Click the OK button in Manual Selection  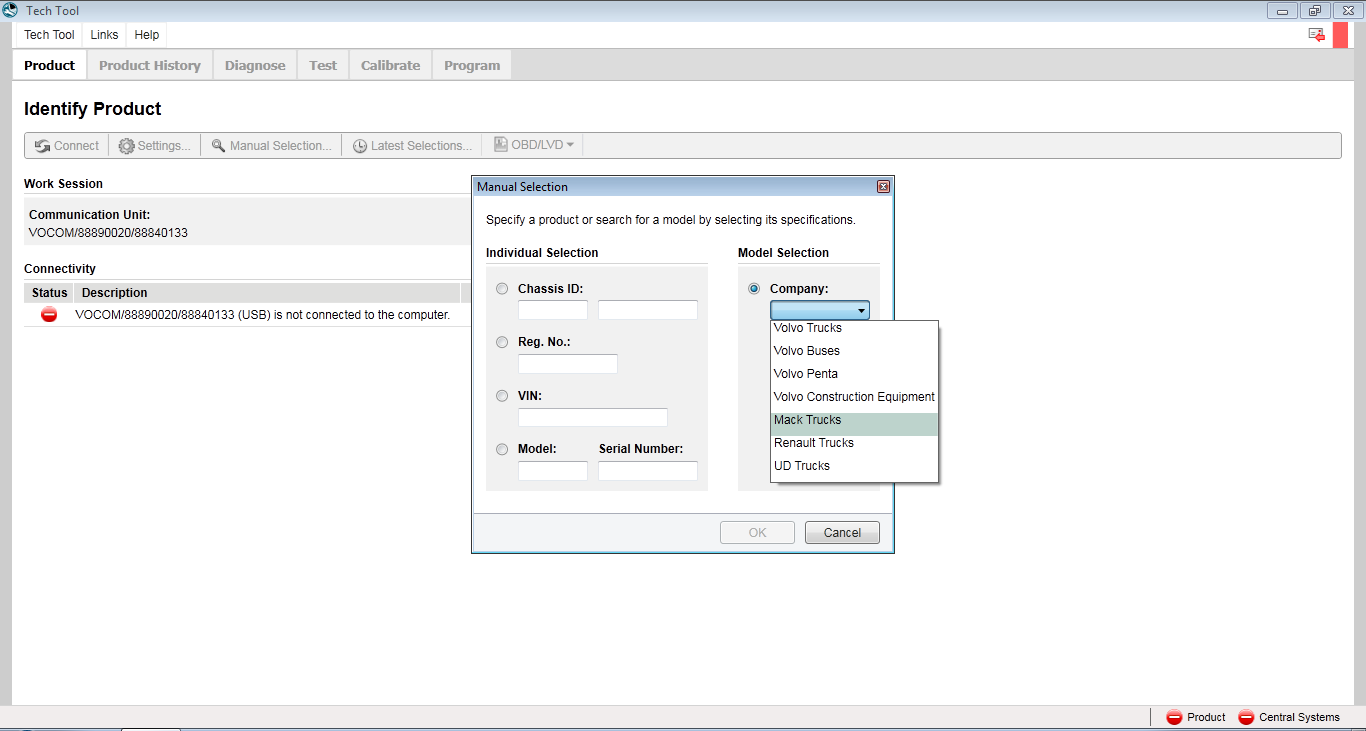point(757,533)
